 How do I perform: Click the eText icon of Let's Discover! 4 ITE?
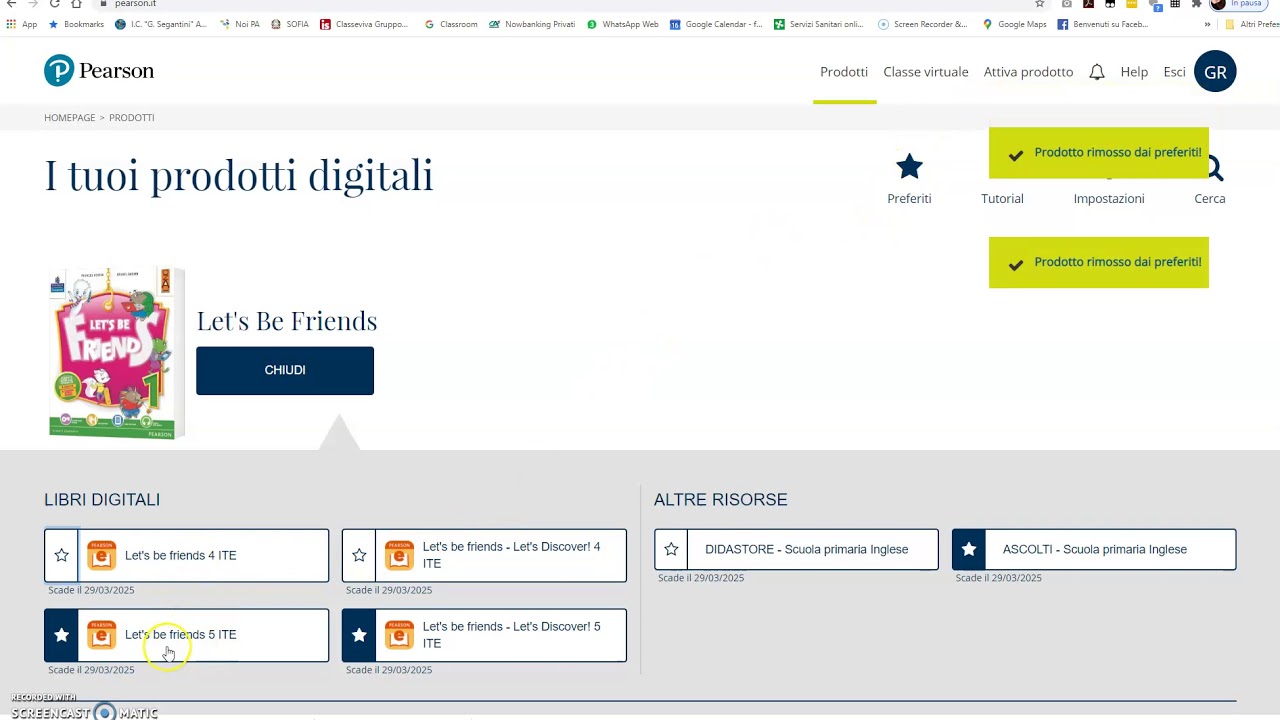(x=399, y=555)
